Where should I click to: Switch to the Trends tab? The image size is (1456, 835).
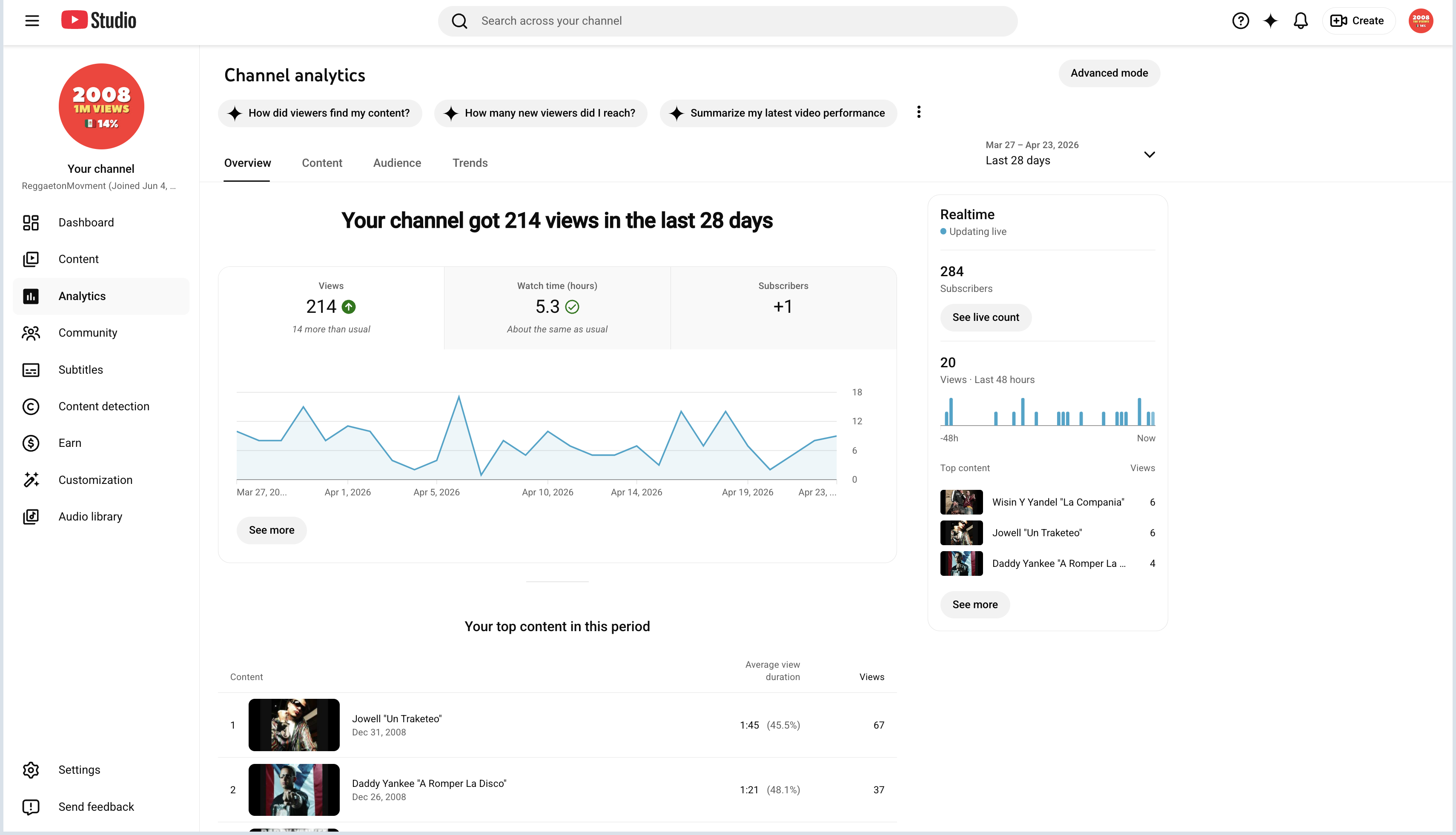click(470, 163)
